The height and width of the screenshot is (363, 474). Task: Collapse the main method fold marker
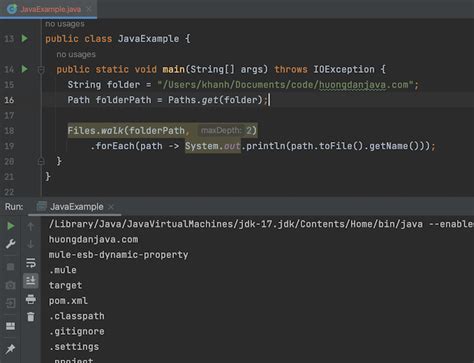pos(41,70)
